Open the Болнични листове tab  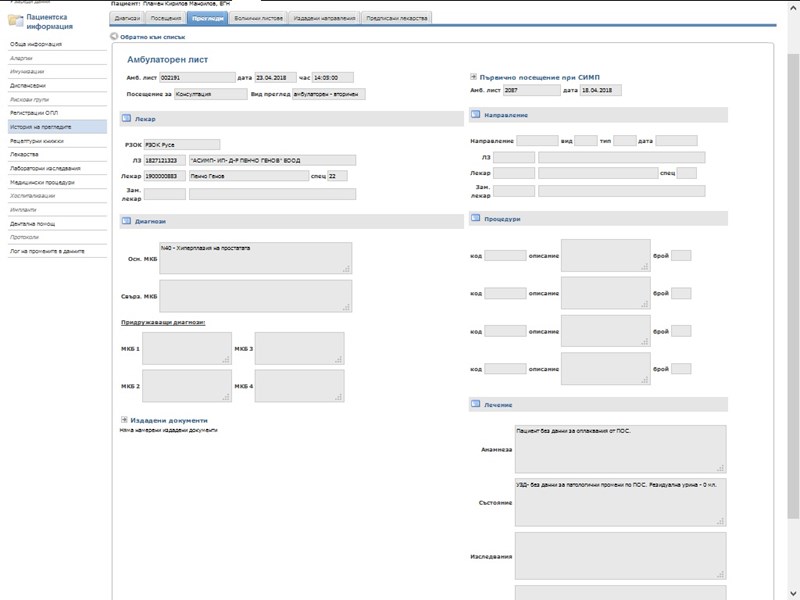pyautogui.click(x=260, y=18)
